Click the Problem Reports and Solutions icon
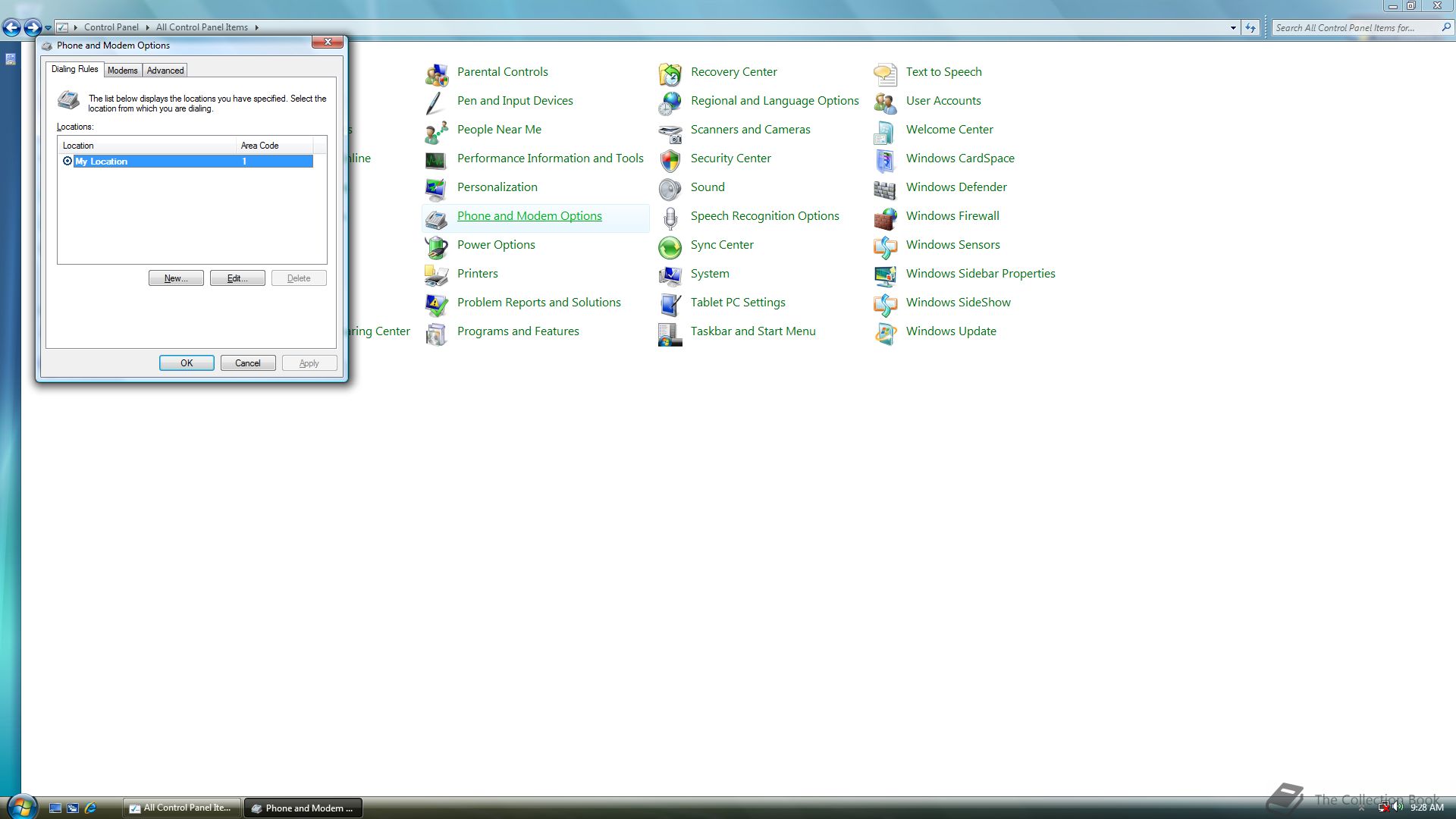Screen dimensions: 1456x819 click(436, 304)
